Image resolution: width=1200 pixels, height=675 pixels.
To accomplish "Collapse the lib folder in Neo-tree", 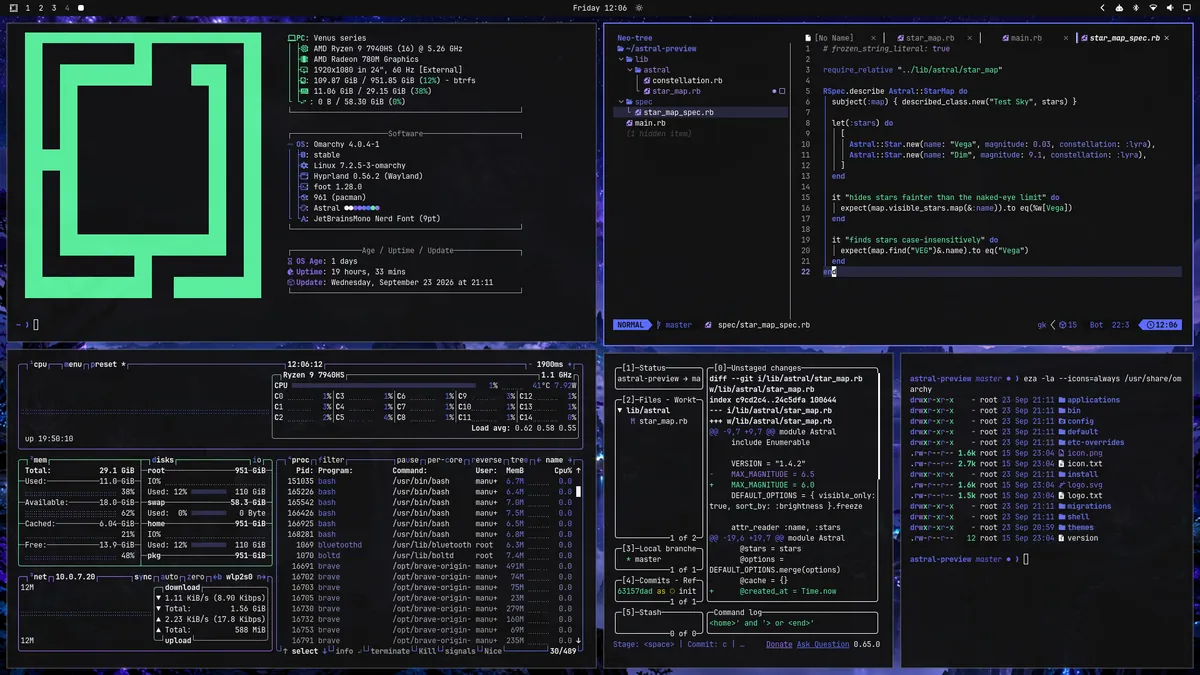I will point(621,59).
